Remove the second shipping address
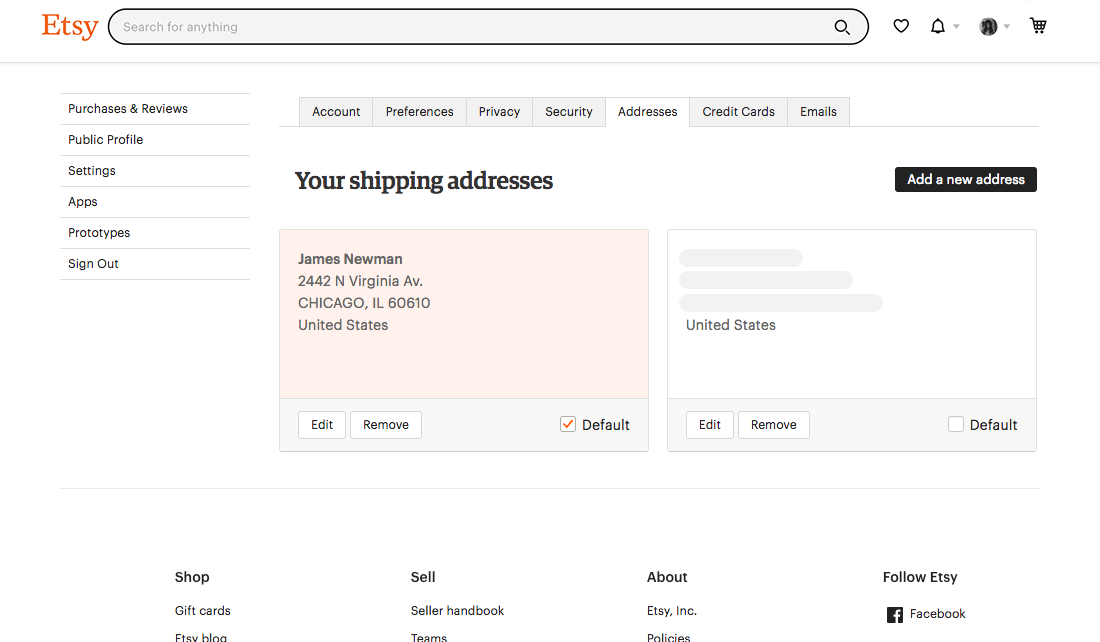Viewport: 1100px width, 642px height. click(773, 424)
